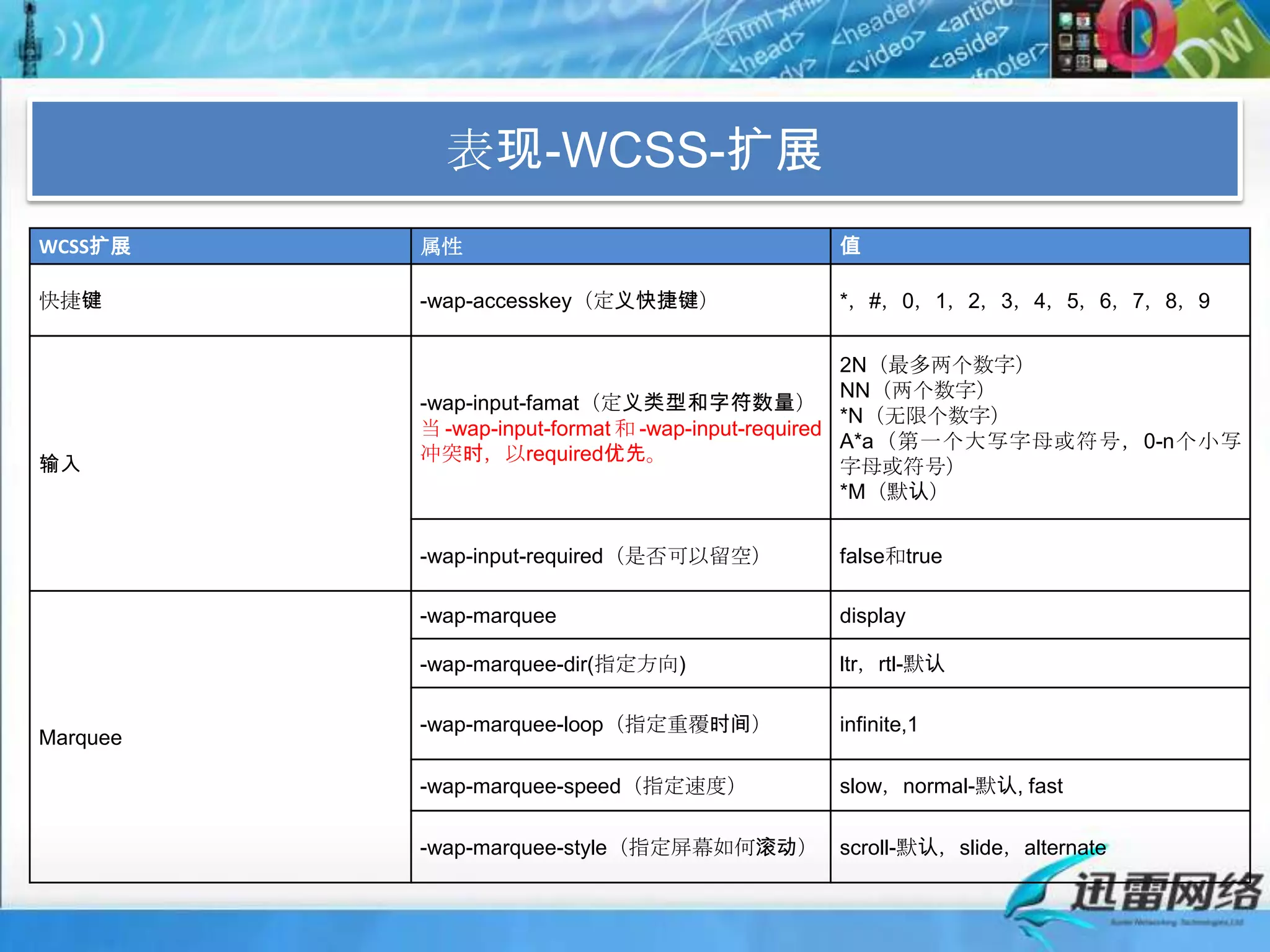Click the false和true value cell
The image size is (1270, 952).
coord(1040,556)
